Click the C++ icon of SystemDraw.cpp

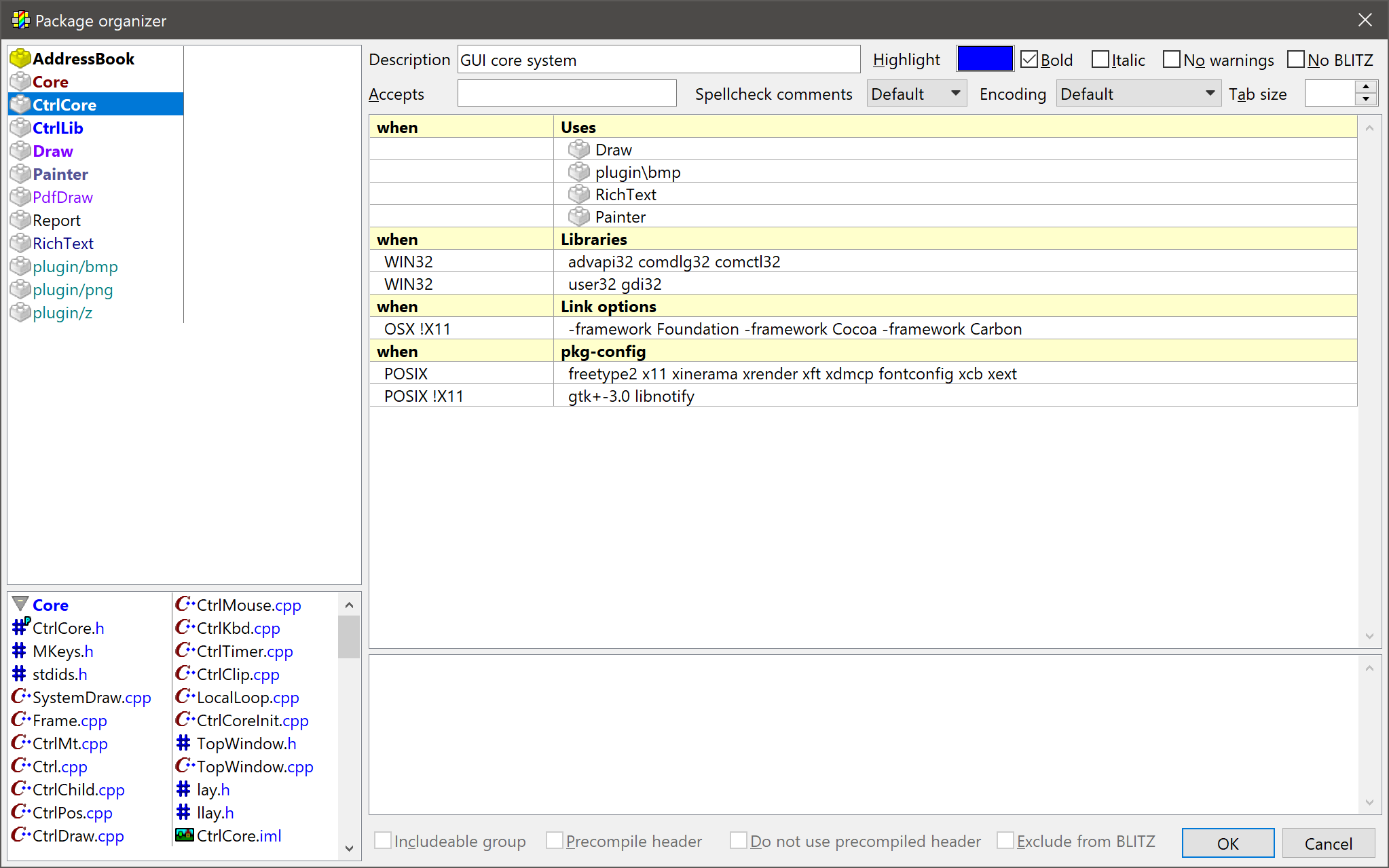click(21, 696)
